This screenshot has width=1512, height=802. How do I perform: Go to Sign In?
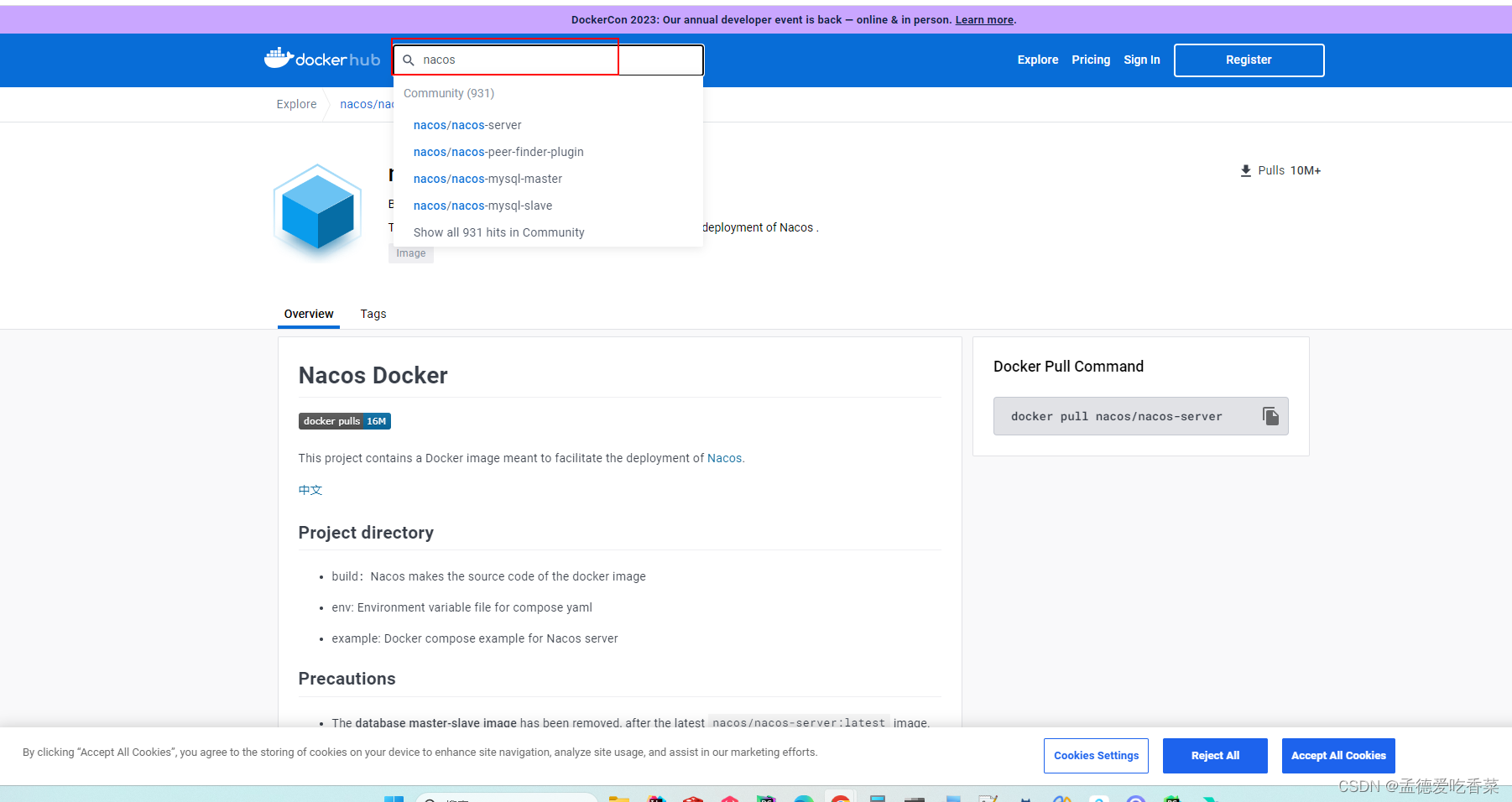[x=1142, y=60]
